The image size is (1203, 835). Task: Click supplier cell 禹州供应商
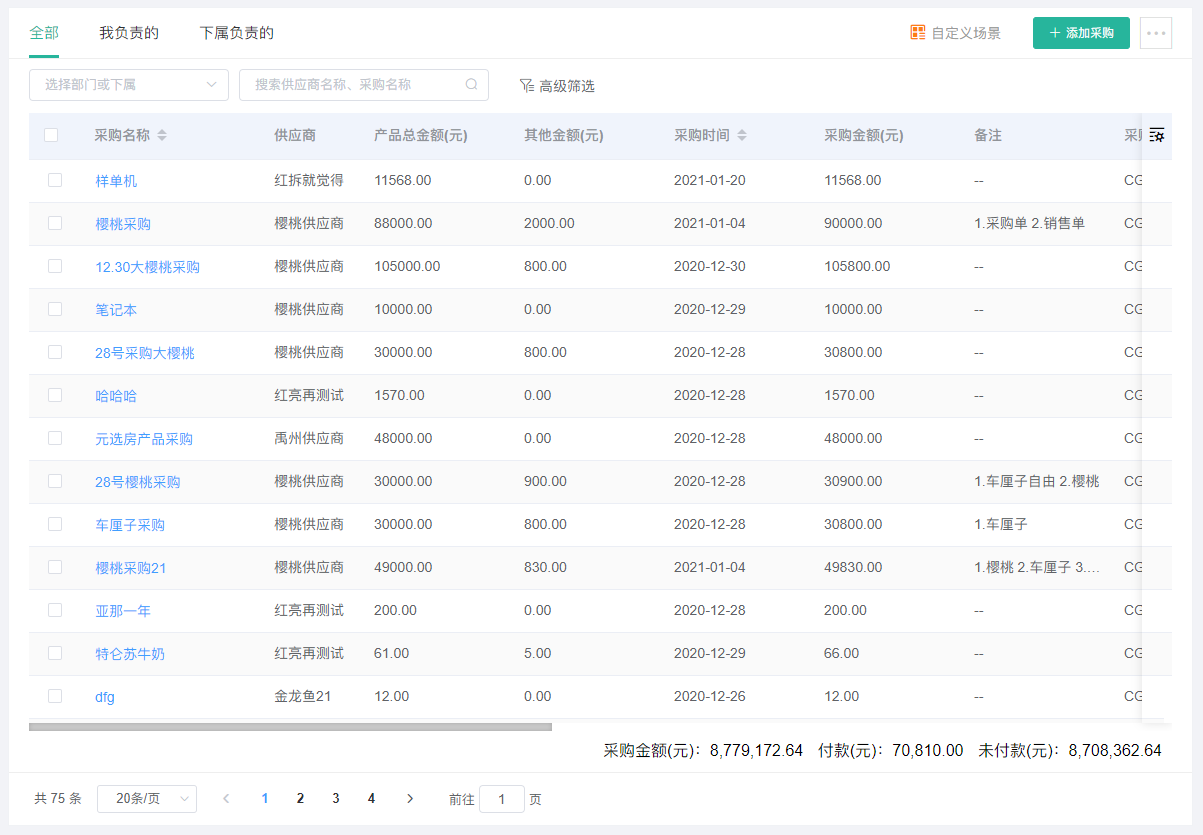tap(309, 439)
